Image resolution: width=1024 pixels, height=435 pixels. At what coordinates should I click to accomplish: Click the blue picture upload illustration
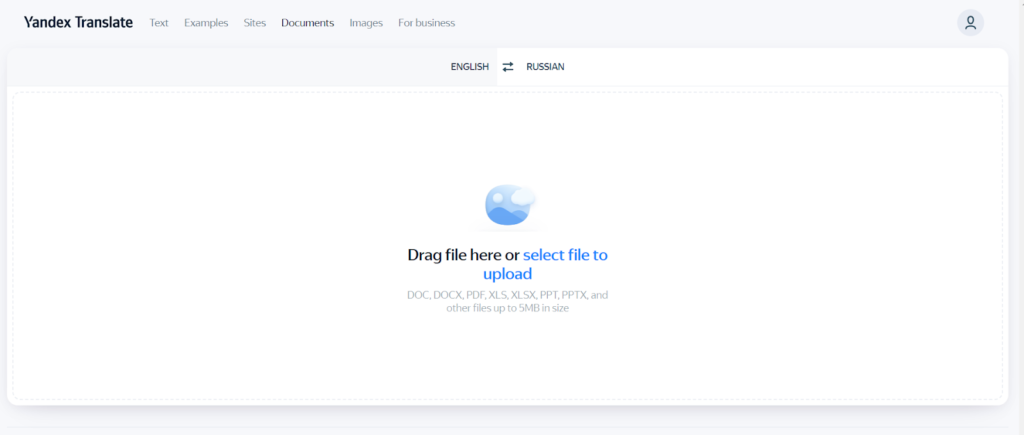pyautogui.click(x=509, y=205)
